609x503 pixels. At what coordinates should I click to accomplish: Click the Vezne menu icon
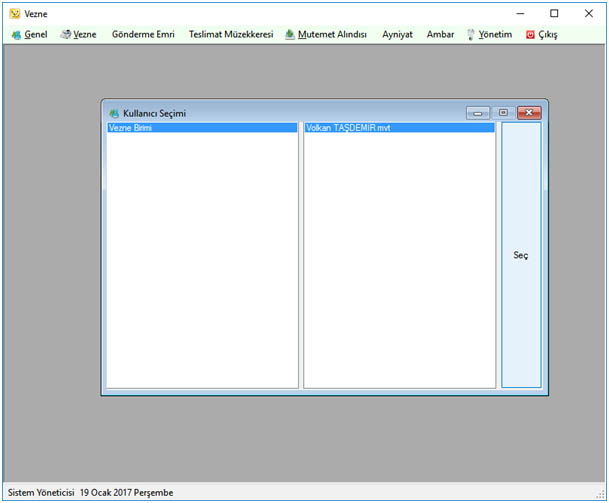point(66,35)
